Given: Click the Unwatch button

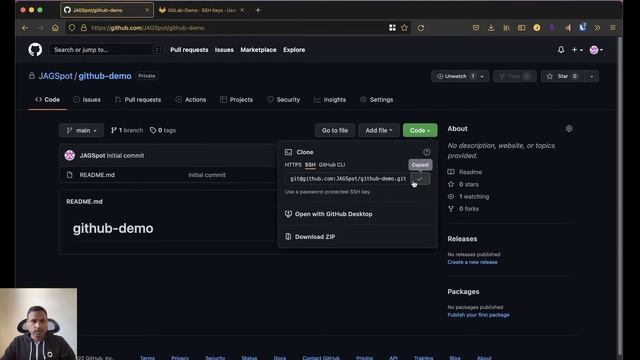Looking at the screenshot, I should click(455, 76).
